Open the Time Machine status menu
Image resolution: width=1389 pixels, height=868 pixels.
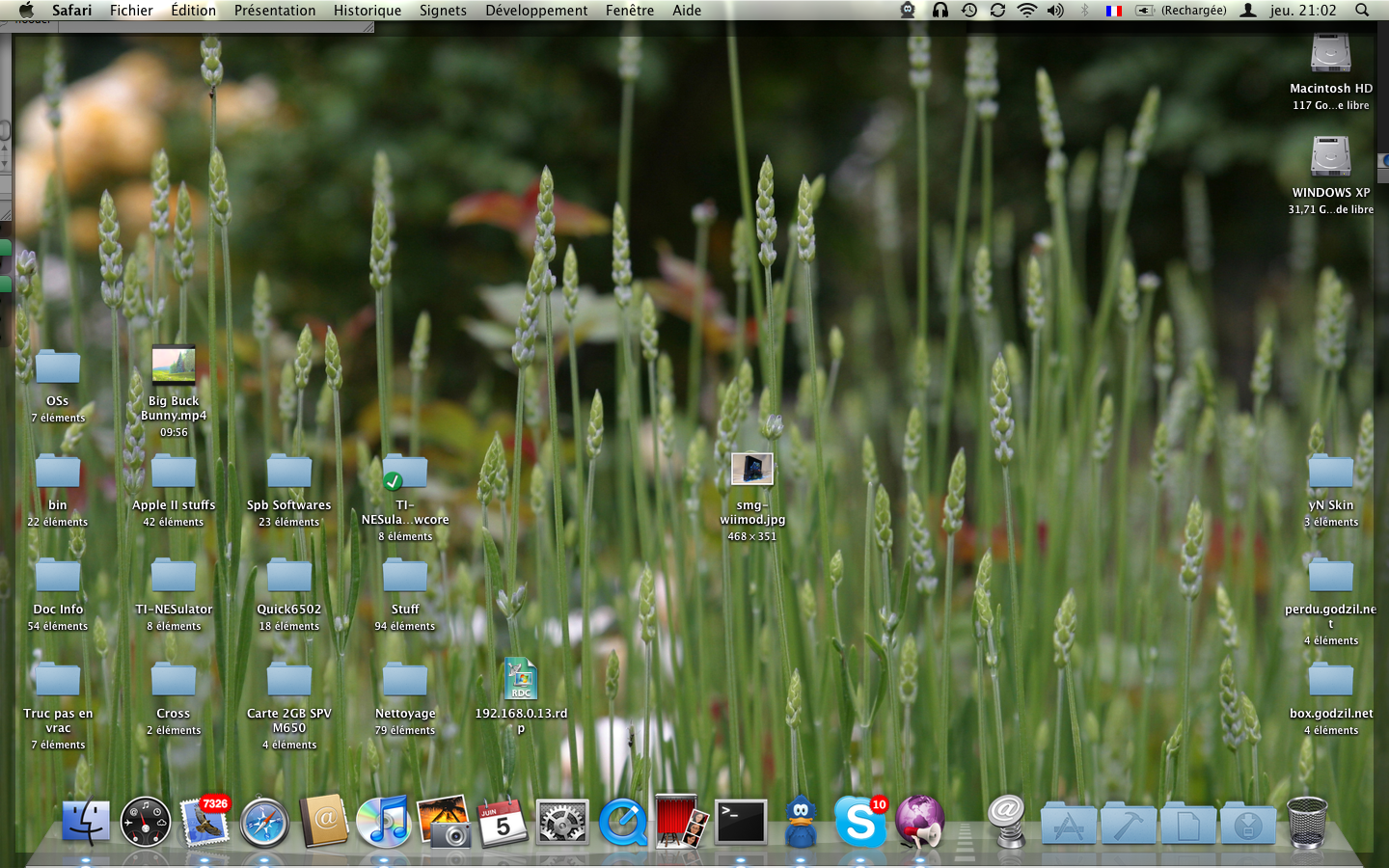(969, 11)
